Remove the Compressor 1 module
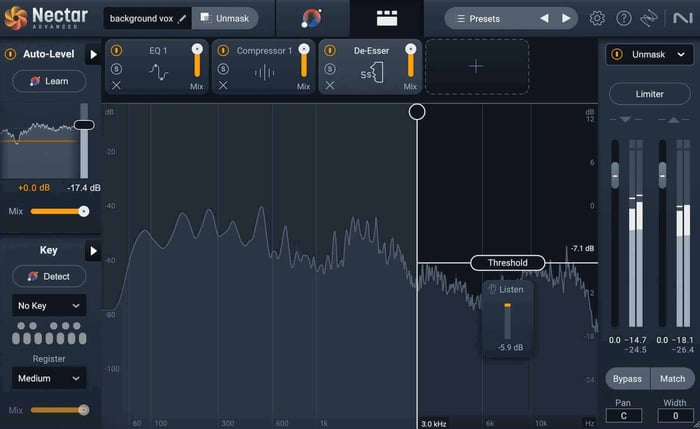Screen dimensions: 700x429 click(223, 85)
